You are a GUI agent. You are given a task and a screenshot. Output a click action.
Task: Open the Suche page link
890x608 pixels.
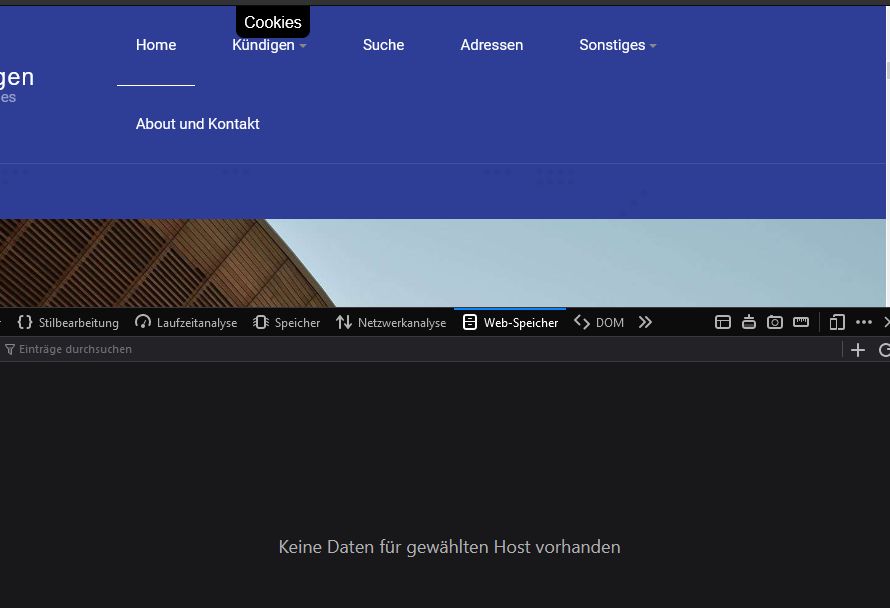(383, 45)
